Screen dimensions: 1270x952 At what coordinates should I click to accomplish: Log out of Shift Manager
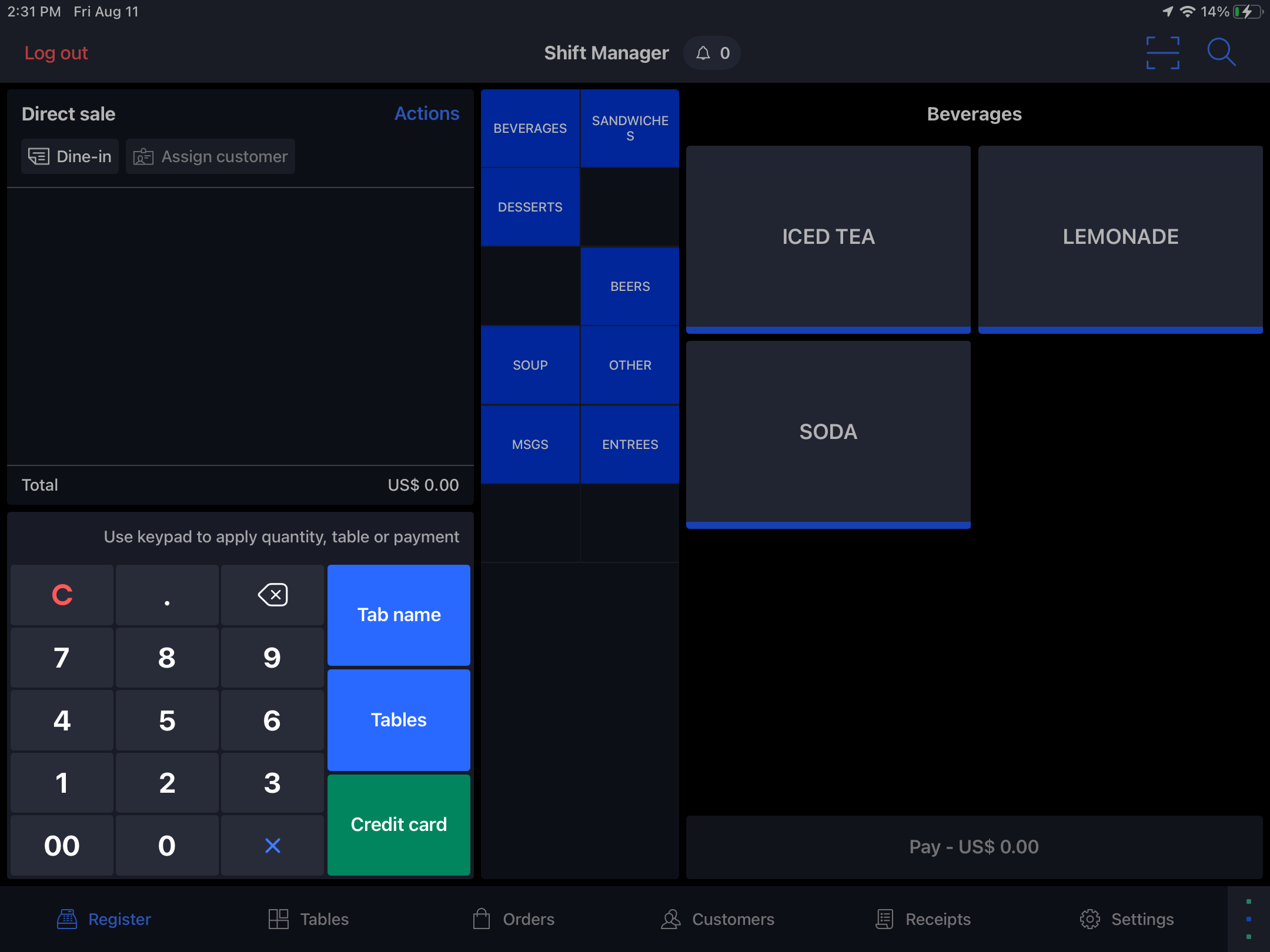pos(56,53)
